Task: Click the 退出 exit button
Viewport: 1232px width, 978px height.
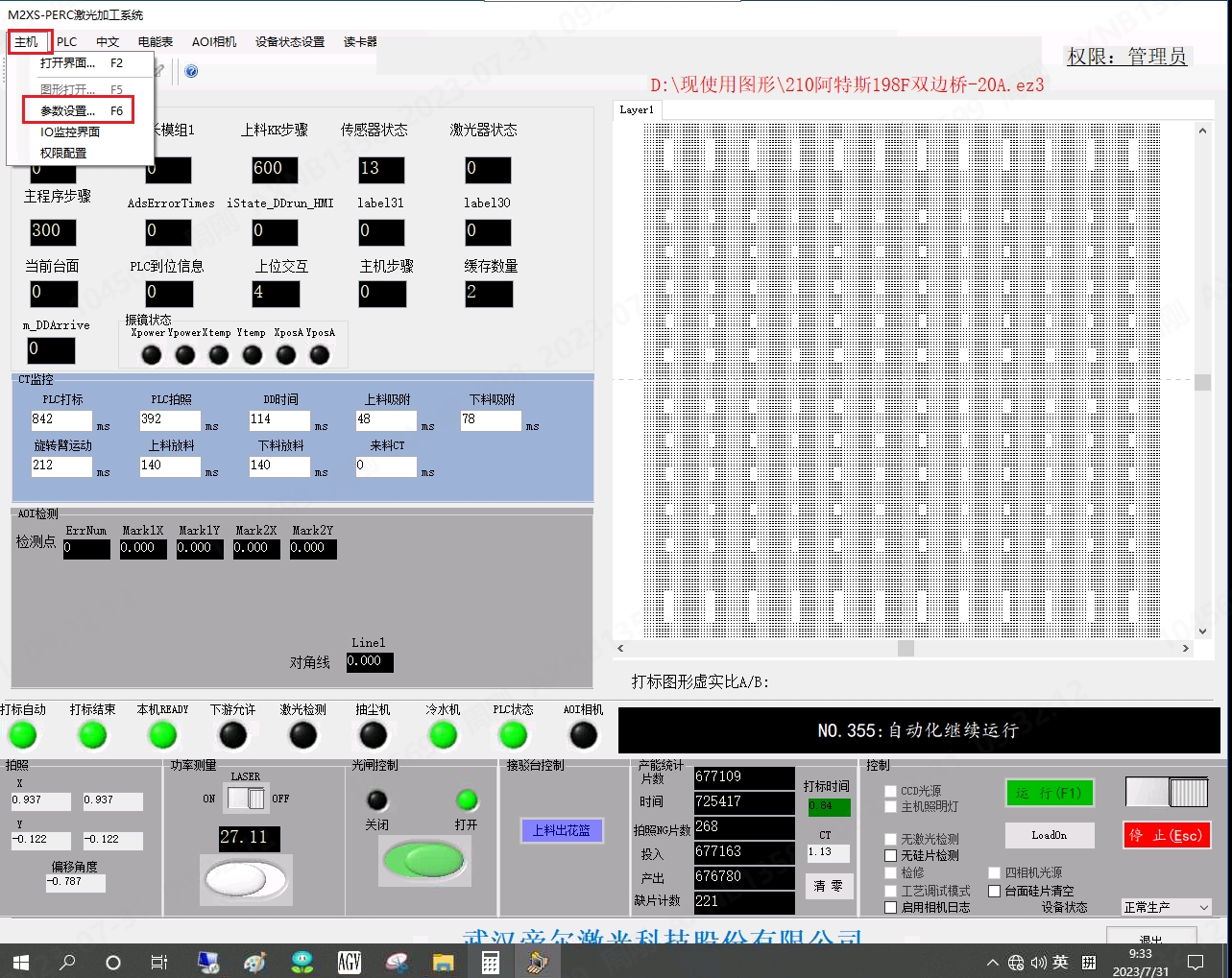Action: coord(1151,937)
